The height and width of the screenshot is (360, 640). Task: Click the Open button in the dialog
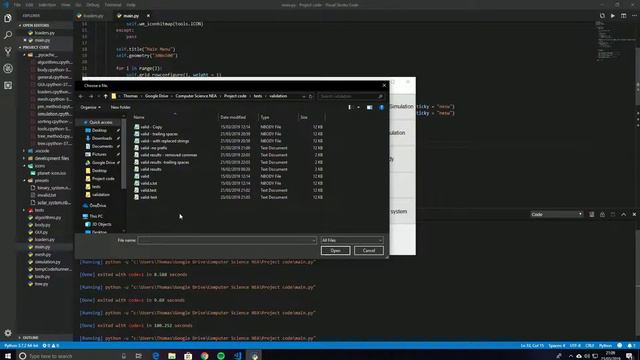pyautogui.click(x=336, y=251)
